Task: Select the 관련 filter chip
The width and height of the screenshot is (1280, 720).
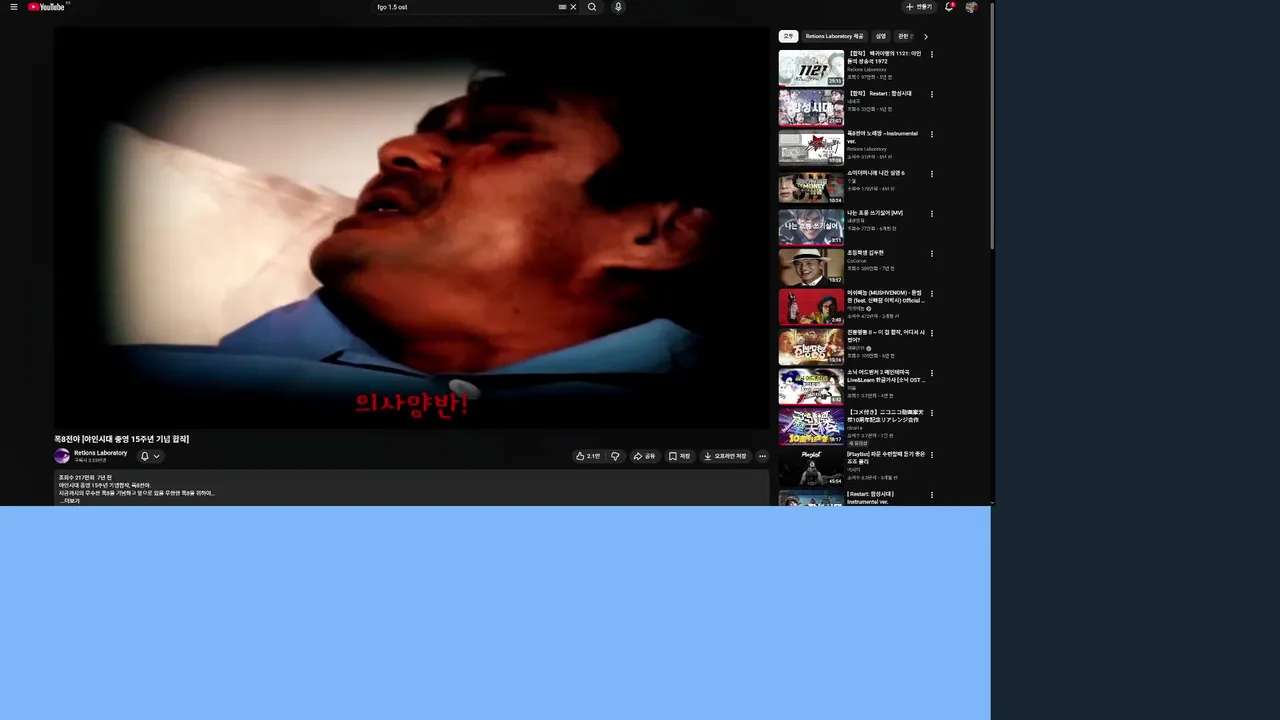Action: [x=903, y=36]
